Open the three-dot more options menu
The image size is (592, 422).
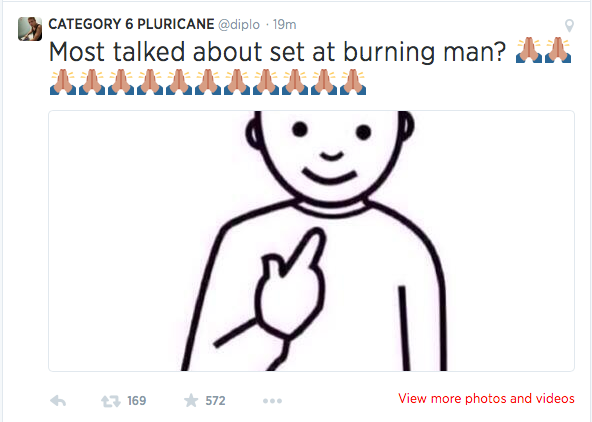click(272, 401)
